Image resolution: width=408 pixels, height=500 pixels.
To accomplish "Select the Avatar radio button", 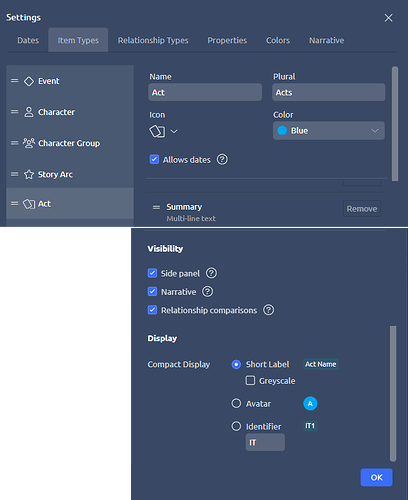I will point(236,403).
